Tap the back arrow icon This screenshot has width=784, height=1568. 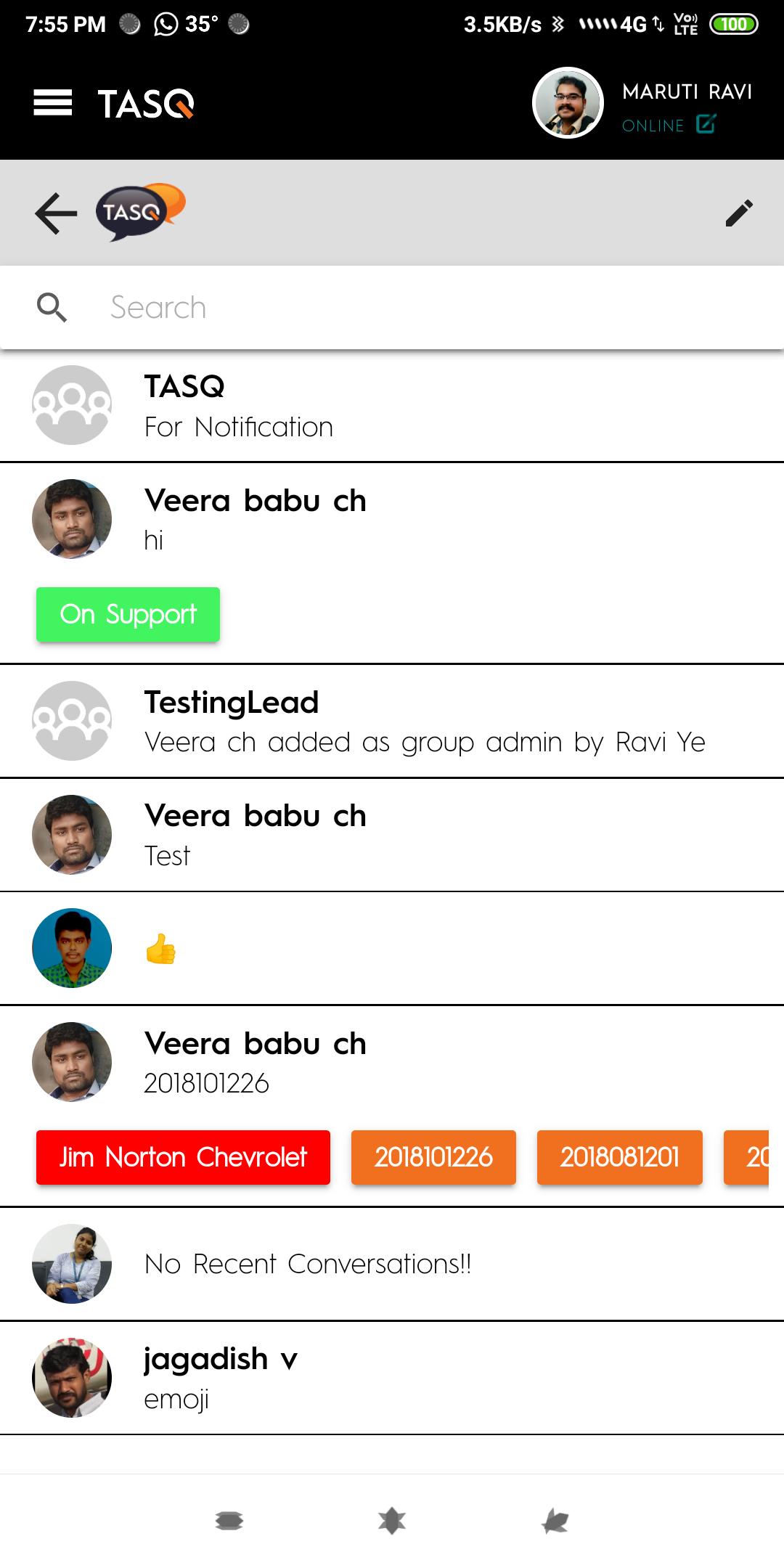(x=56, y=213)
